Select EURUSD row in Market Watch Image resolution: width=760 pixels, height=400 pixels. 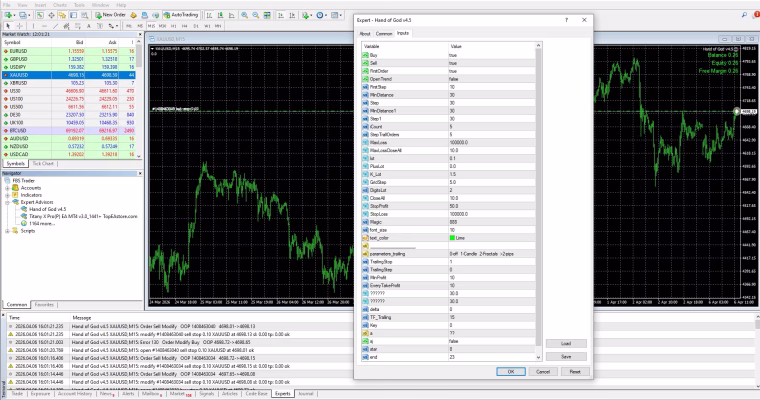[68, 51]
